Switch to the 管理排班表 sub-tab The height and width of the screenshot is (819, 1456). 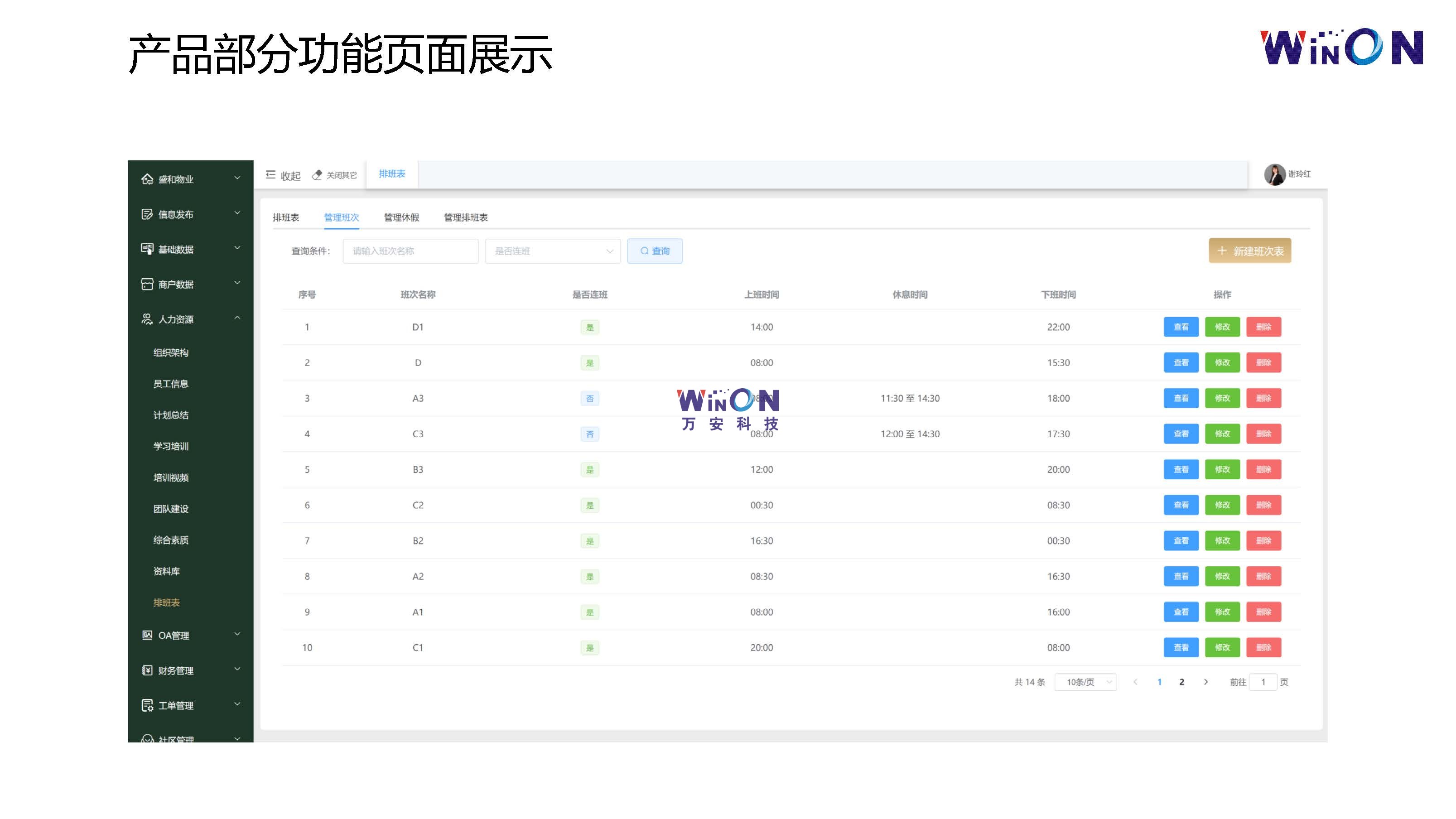(x=466, y=217)
